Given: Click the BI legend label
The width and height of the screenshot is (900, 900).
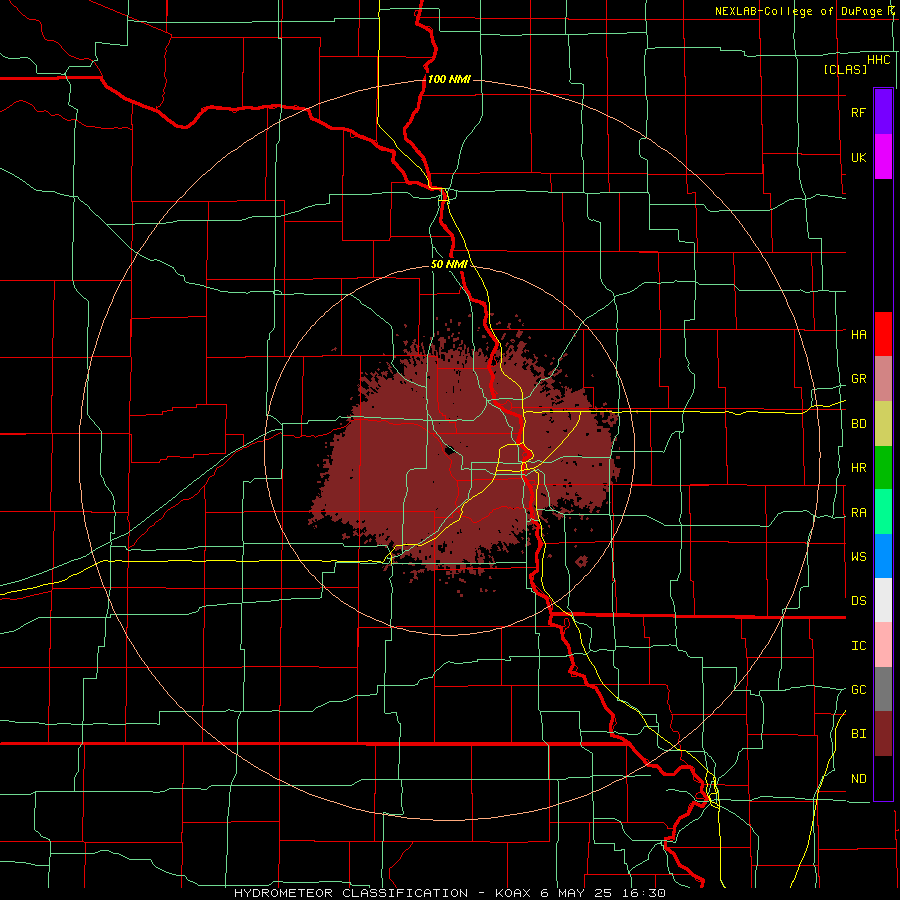Looking at the screenshot, I should [858, 734].
